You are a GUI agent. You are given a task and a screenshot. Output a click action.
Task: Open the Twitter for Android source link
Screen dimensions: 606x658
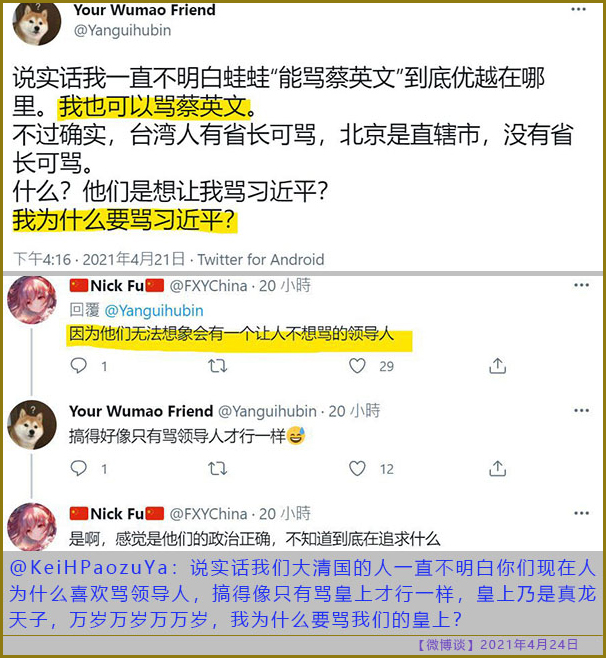[x=261, y=259]
